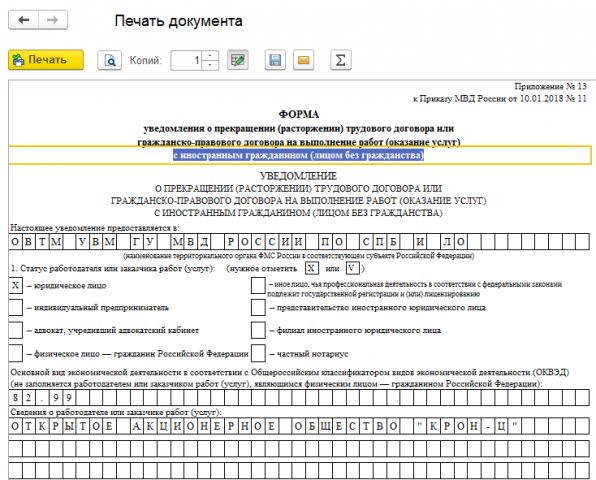Tick the частный нотариус checkbox
The height and width of the screenshot is (480, 596).
click(258, 353)
